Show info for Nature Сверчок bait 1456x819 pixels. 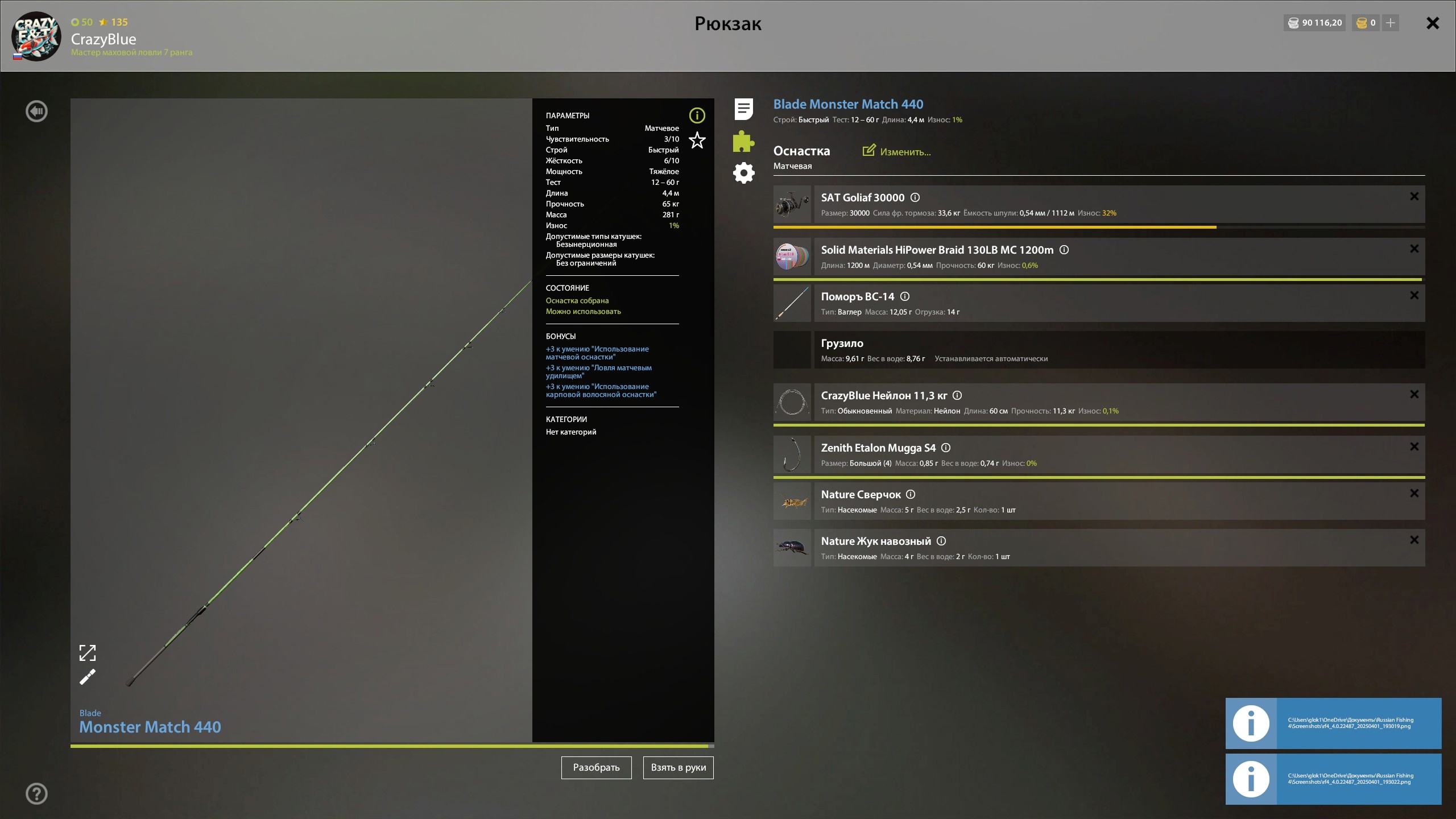pyautogui.click(x=911, y=494)
